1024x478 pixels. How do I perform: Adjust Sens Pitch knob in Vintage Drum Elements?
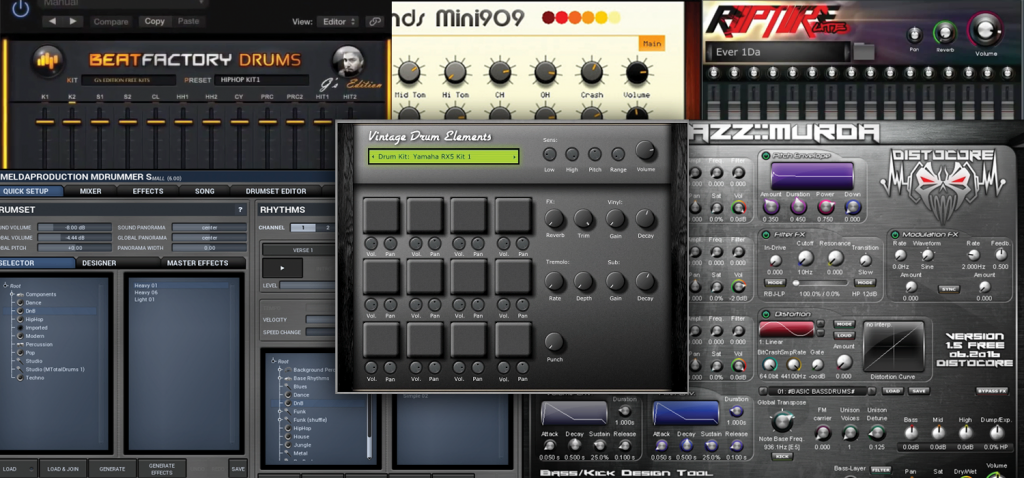[x=594, y=155]
